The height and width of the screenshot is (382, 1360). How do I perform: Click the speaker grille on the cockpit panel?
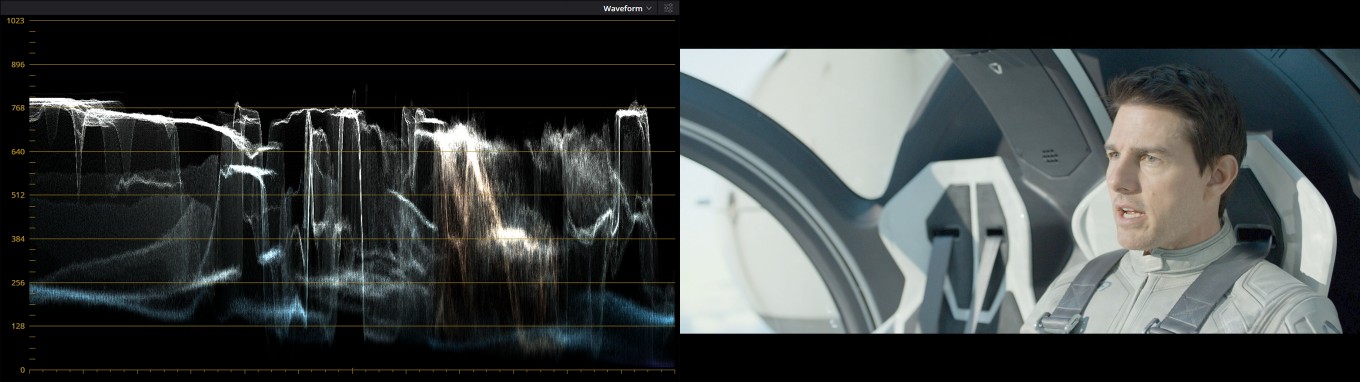click(x=1047, y=156)
